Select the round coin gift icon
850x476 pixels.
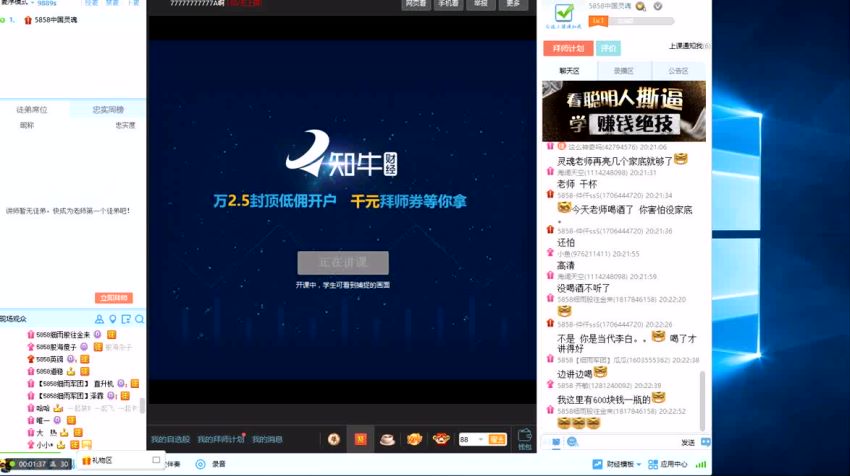click(x=334, y=439)
